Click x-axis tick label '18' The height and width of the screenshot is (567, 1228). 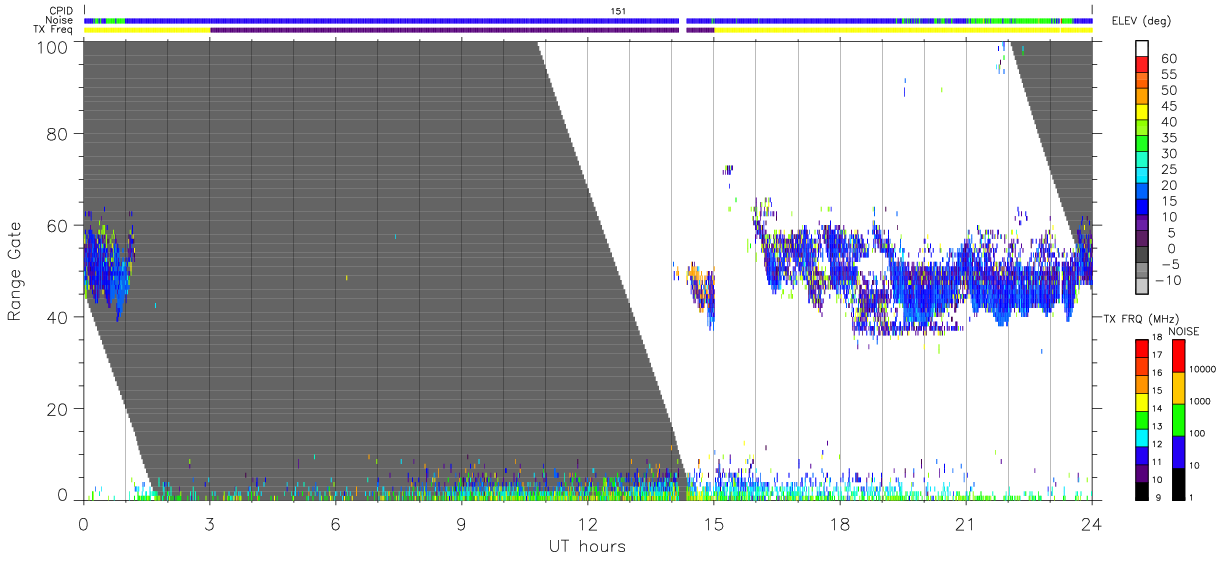(840, 523)
